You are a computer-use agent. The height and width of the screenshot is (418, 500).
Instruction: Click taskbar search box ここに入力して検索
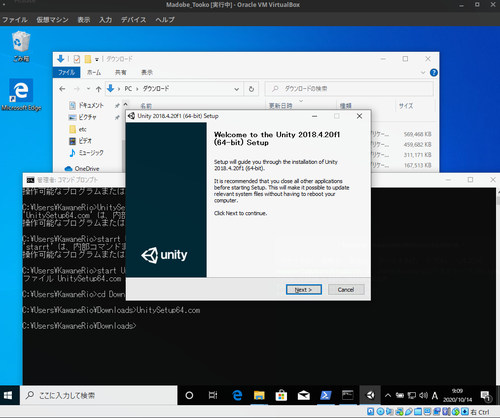pos(99,395)
